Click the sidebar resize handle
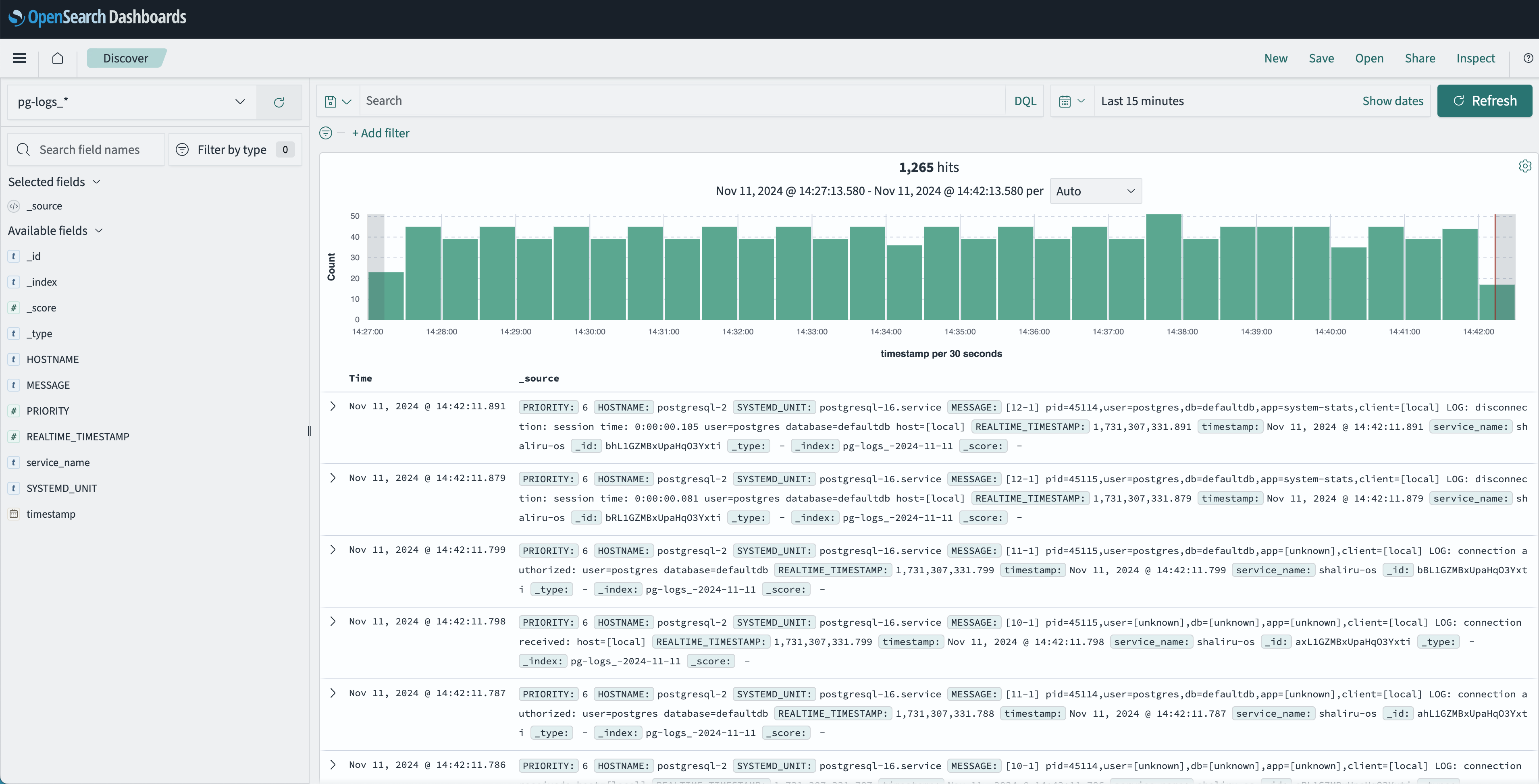1539x784 pixels. coord(310,431)
